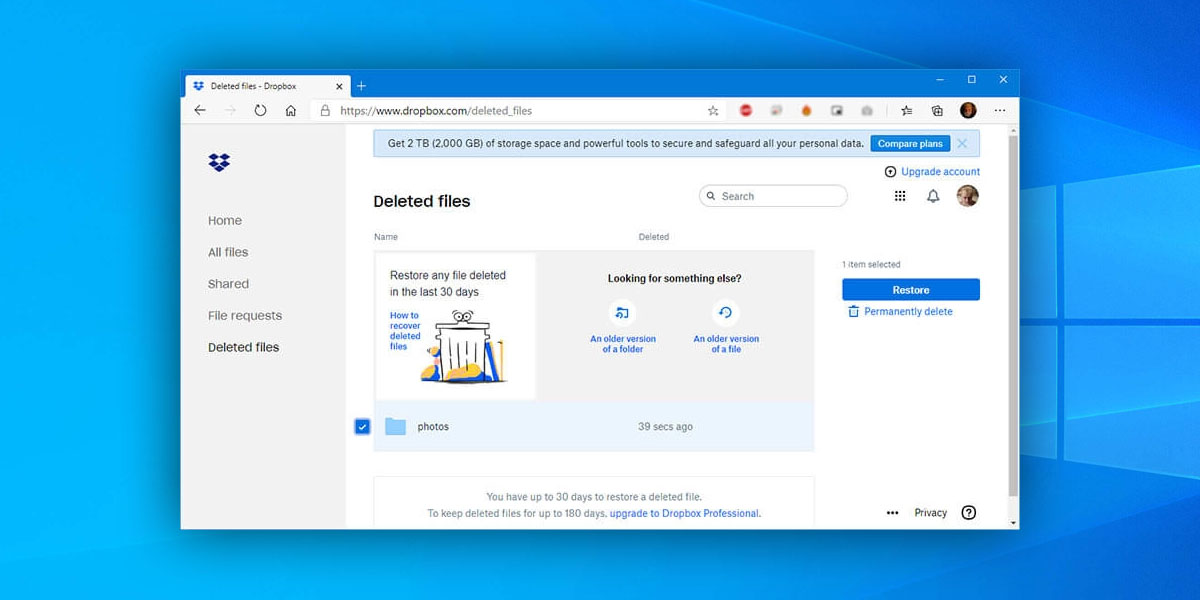
Task: Click the Compare plans button
Action: click(x=910, y=143)
